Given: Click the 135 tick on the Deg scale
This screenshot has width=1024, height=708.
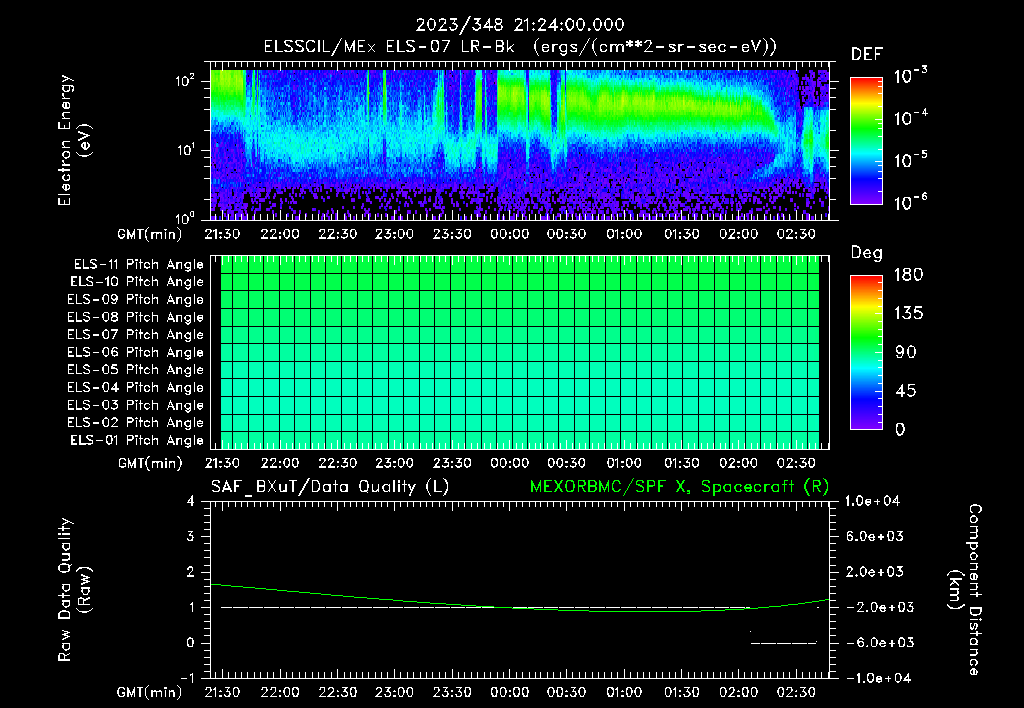Looking at the screenshot, I should [x=908, y=314].
